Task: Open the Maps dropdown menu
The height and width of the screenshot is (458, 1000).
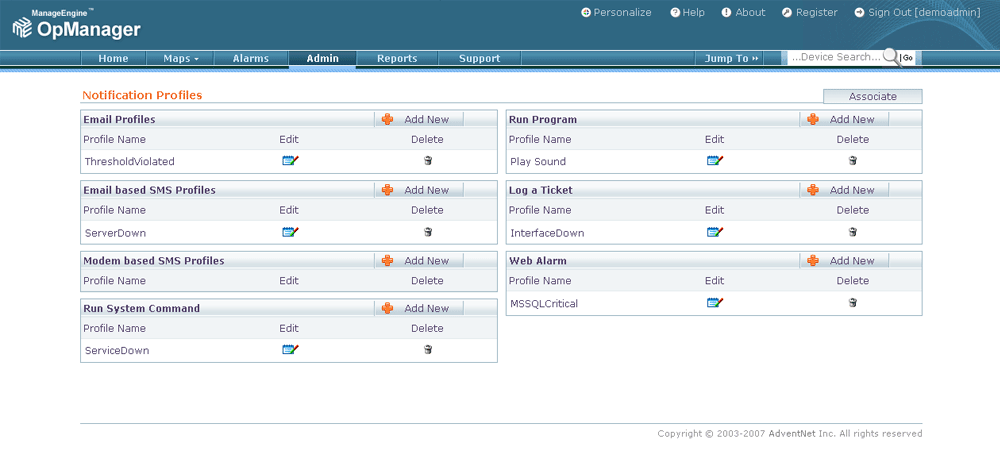Action: coord(181,59)
